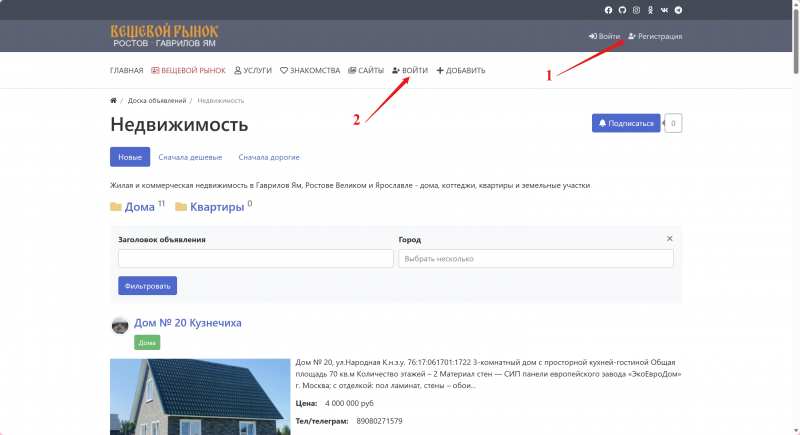Screen dimensions: 800x435
Task: Click the home icon in breadcrumbs
Action: coord(113,101)
